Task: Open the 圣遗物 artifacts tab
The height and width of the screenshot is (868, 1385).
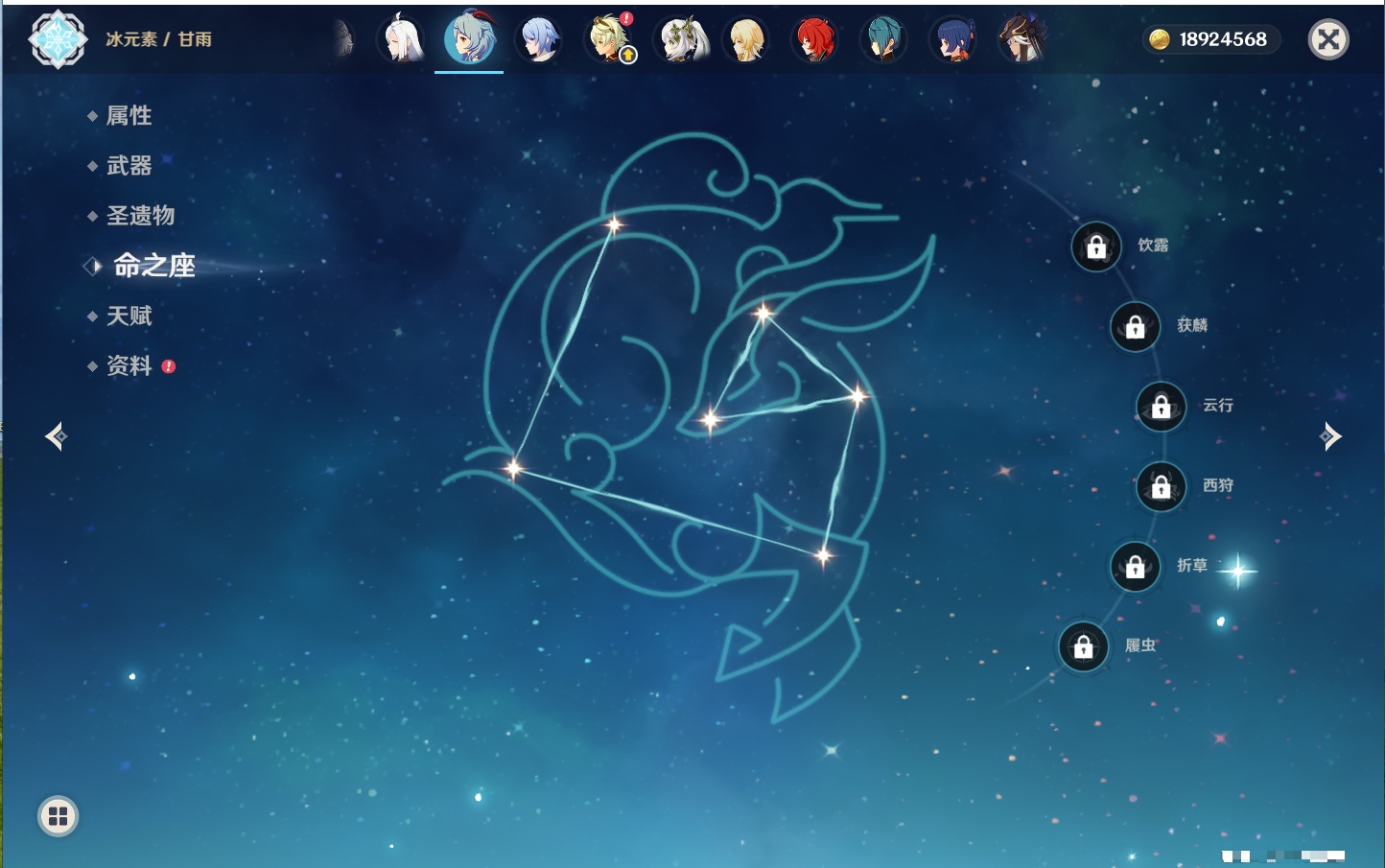Action: (140, 216)
